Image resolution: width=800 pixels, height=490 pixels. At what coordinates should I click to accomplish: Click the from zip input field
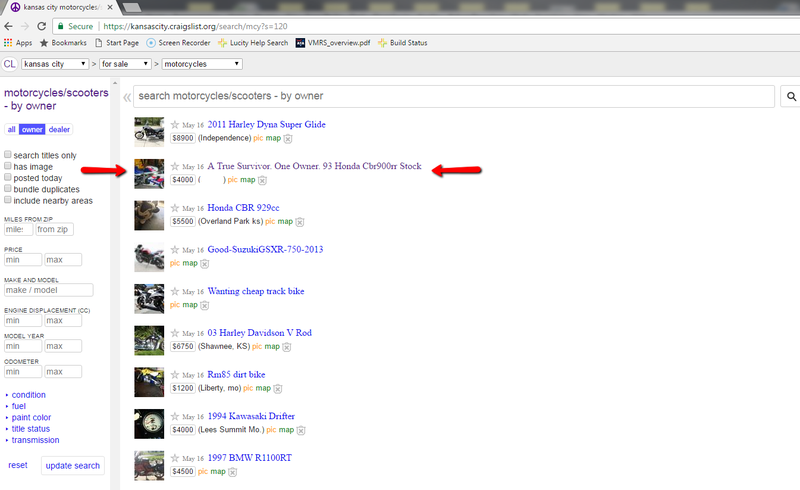(55, 230)
